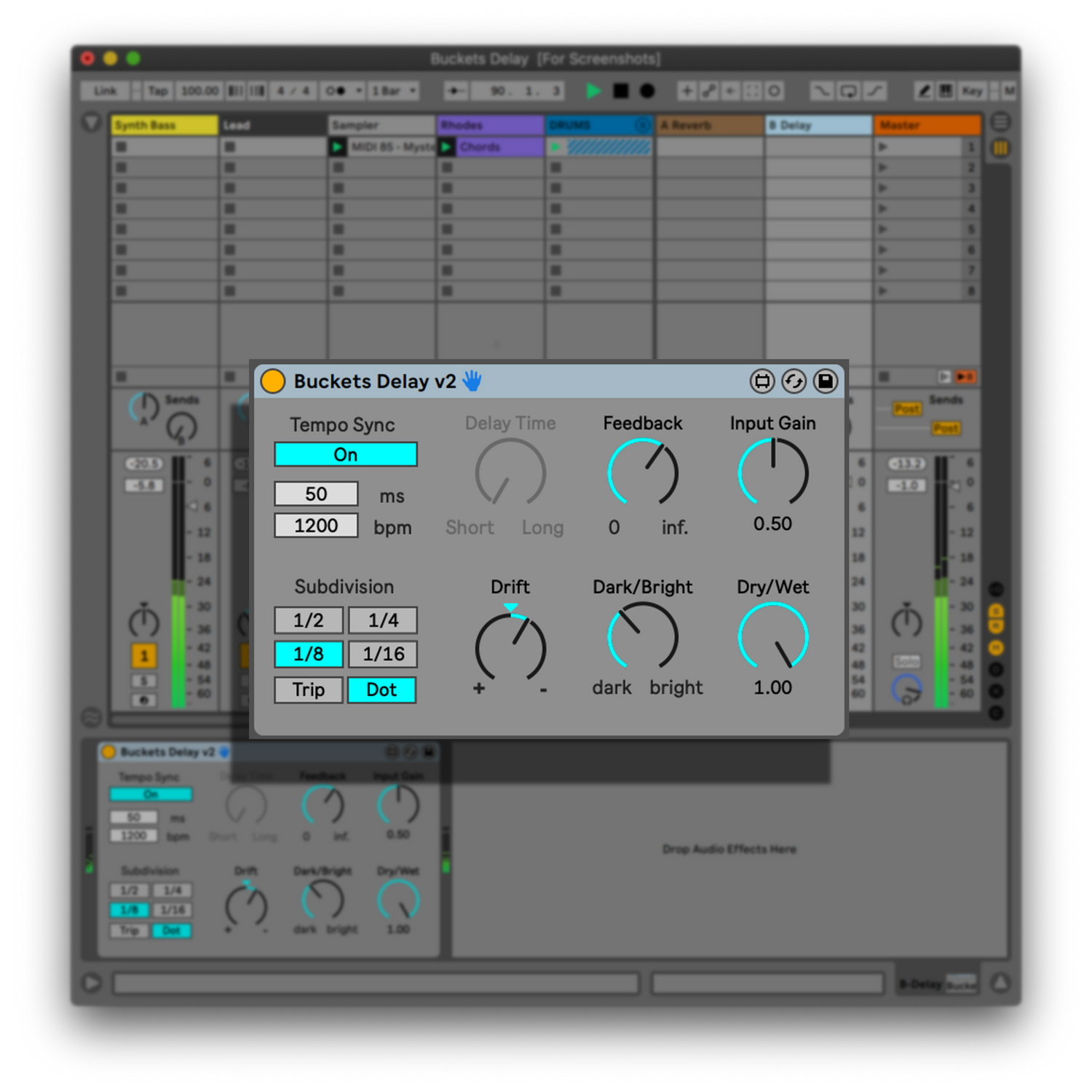1092x1092 pixels.
Task: Select the DRUMS track header
Action: 597,125
